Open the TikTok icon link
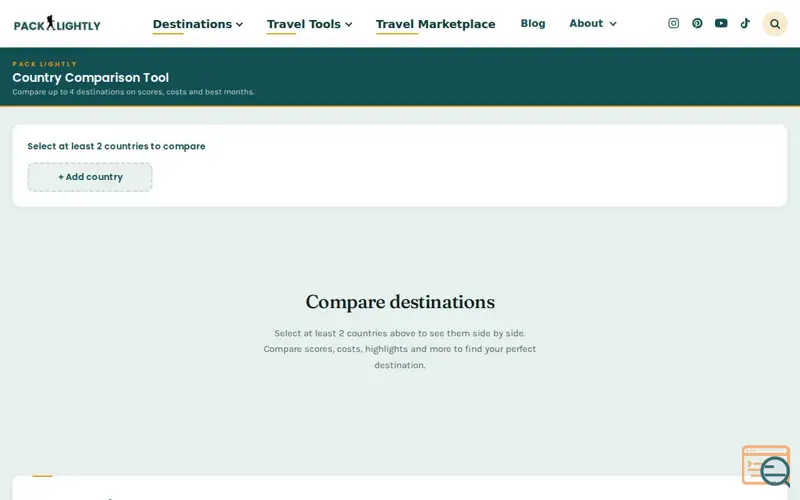Viewport: 800px width, 500px height. [745, 23]
